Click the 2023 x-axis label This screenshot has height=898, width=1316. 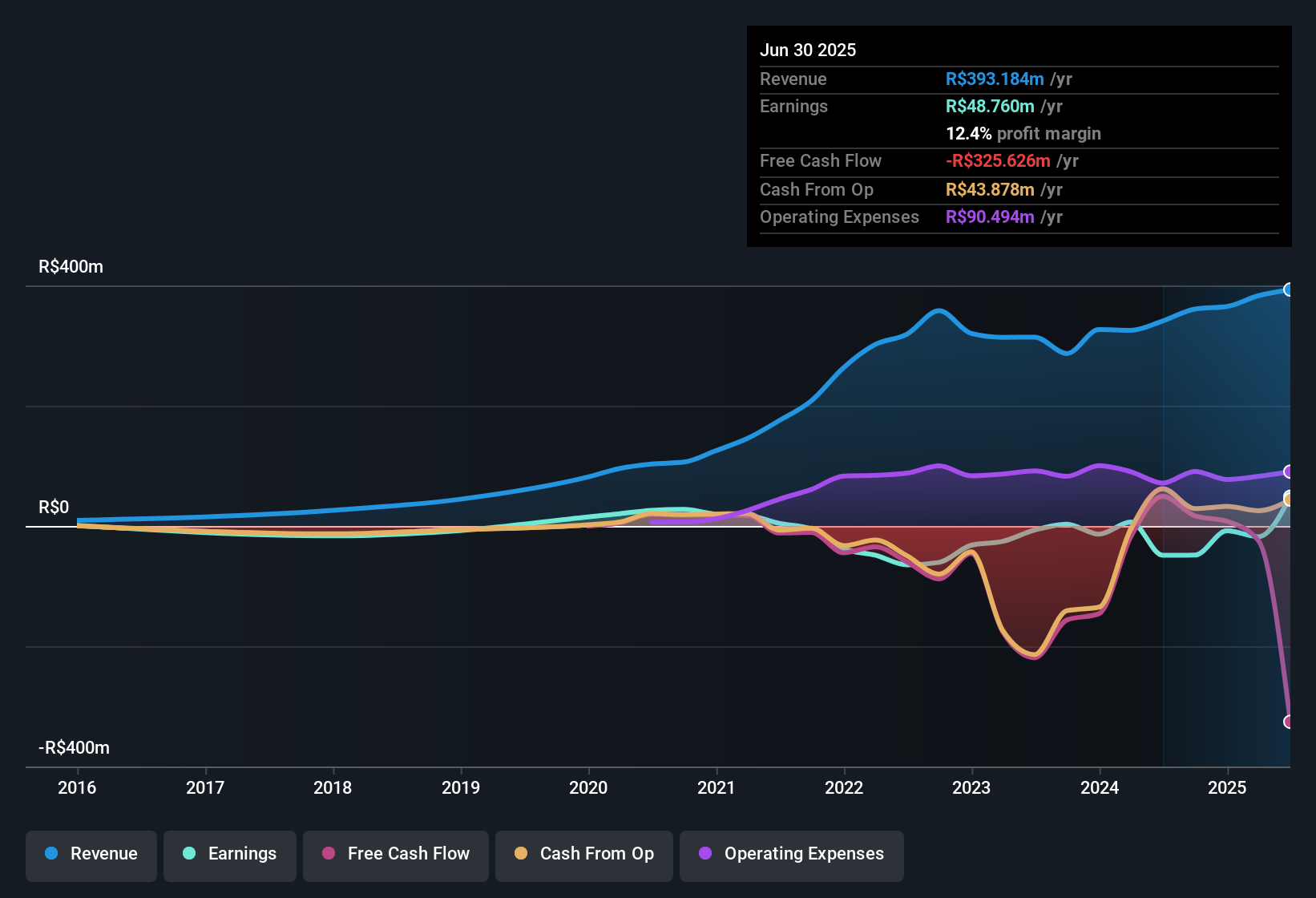(971, 788)
